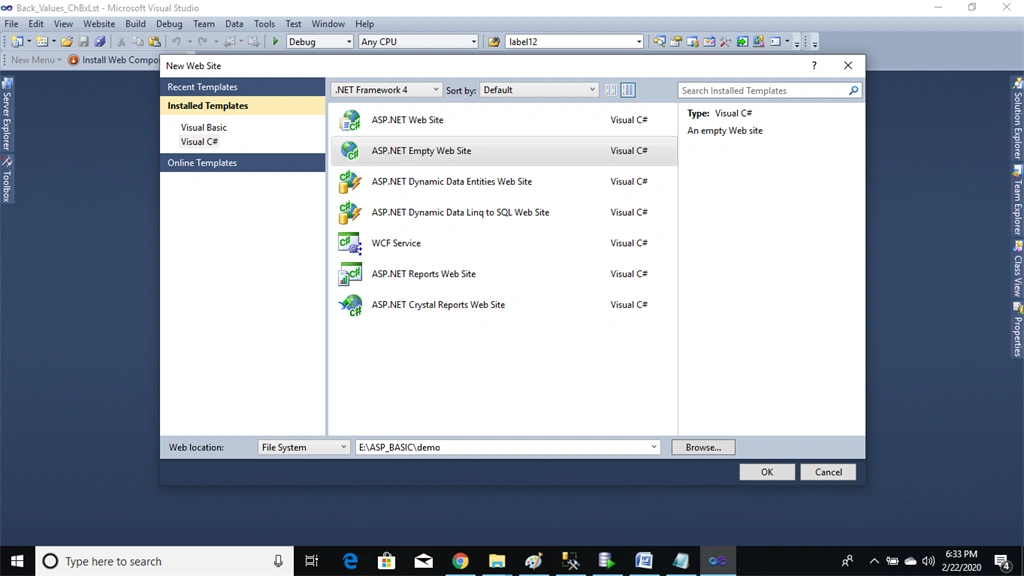
Task: Open the Properties side tab
Action: 1017,329
